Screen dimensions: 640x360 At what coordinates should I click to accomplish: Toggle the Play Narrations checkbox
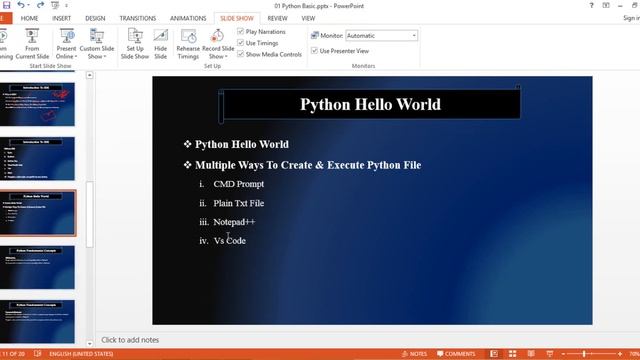pyautogui.click(x=240, y=31)
